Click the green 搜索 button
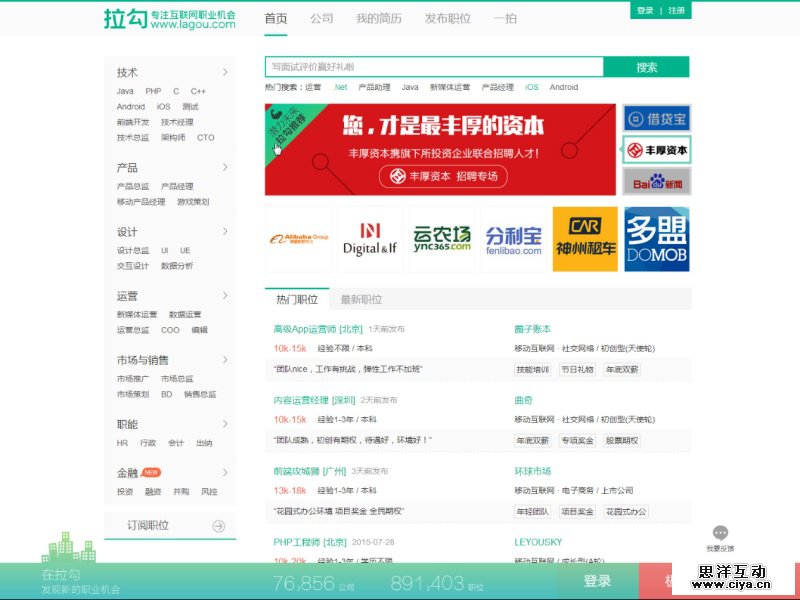Image resolution: width=800 pixels, height=600 pixels. tap(647, 67)
